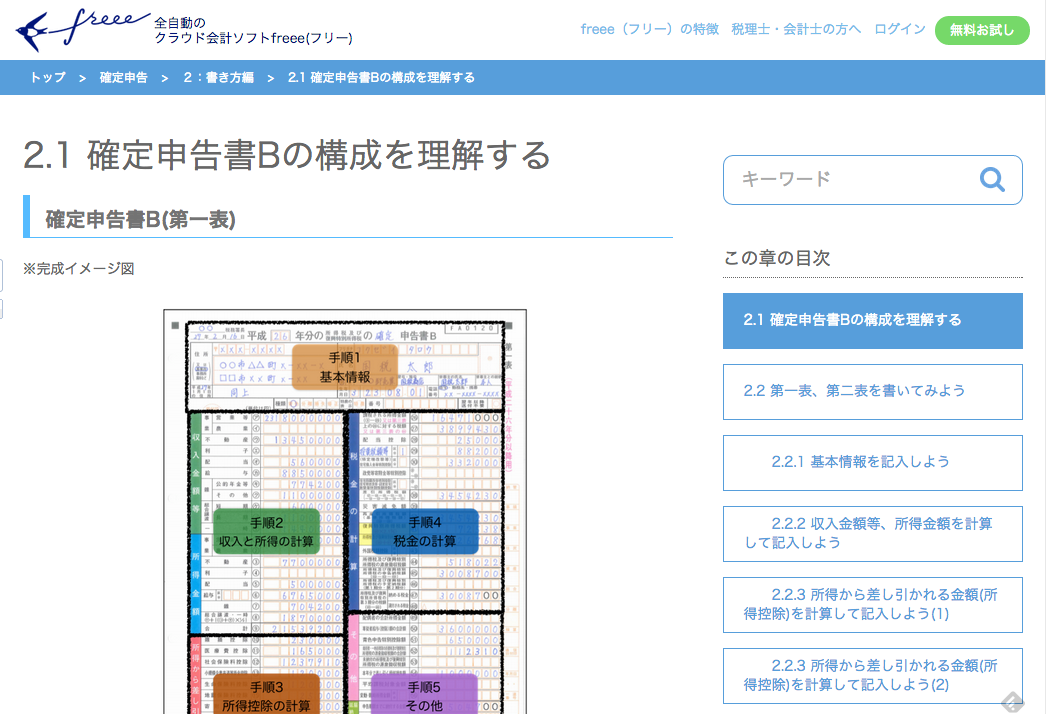The image size is (1046, 714).
Task: Open section 2.2.2 収入金額等、所得金額を計算
Action: (x=872, y=533)
